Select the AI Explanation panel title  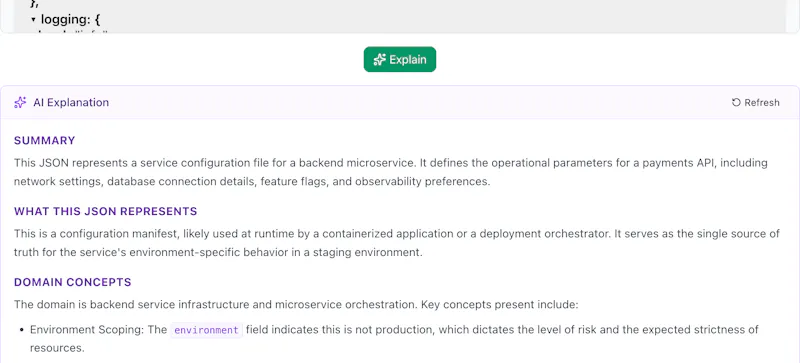point(71,103)
